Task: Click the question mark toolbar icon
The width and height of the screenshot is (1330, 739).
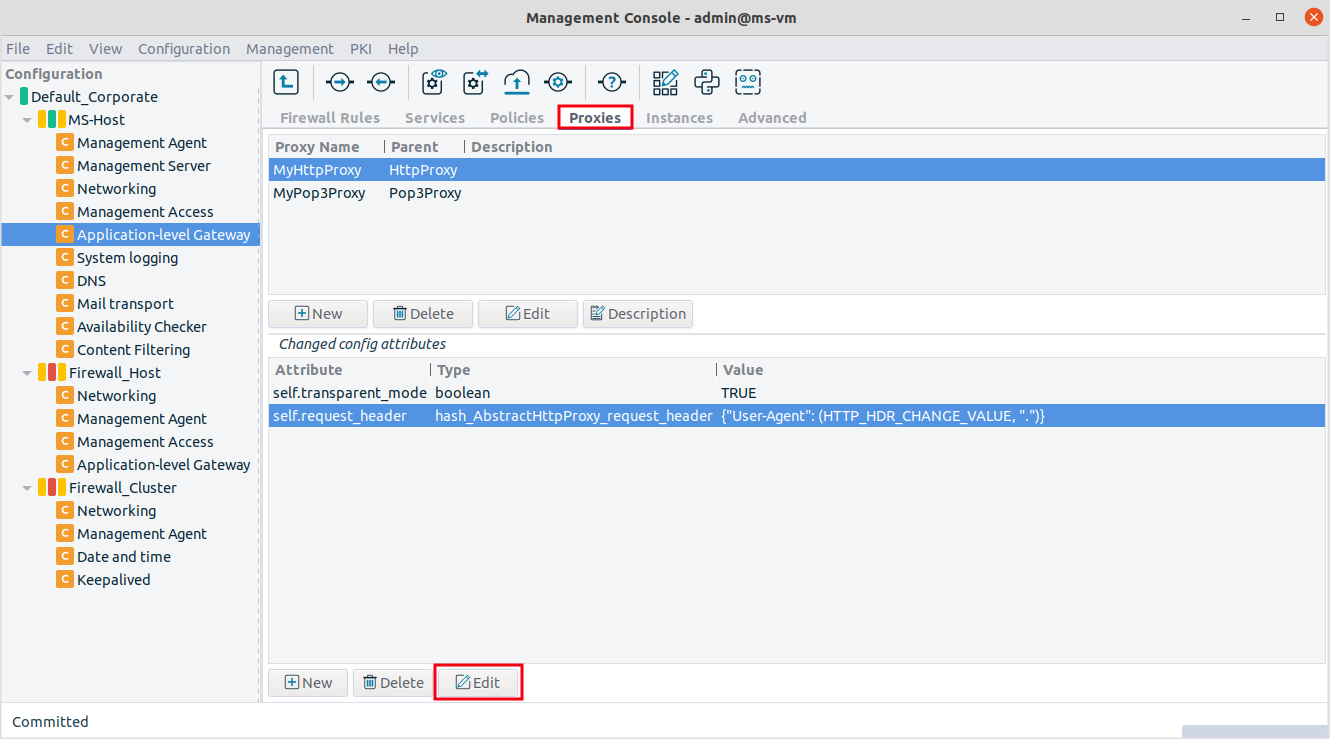Action: pyautogui.click(x=611, y=82)
